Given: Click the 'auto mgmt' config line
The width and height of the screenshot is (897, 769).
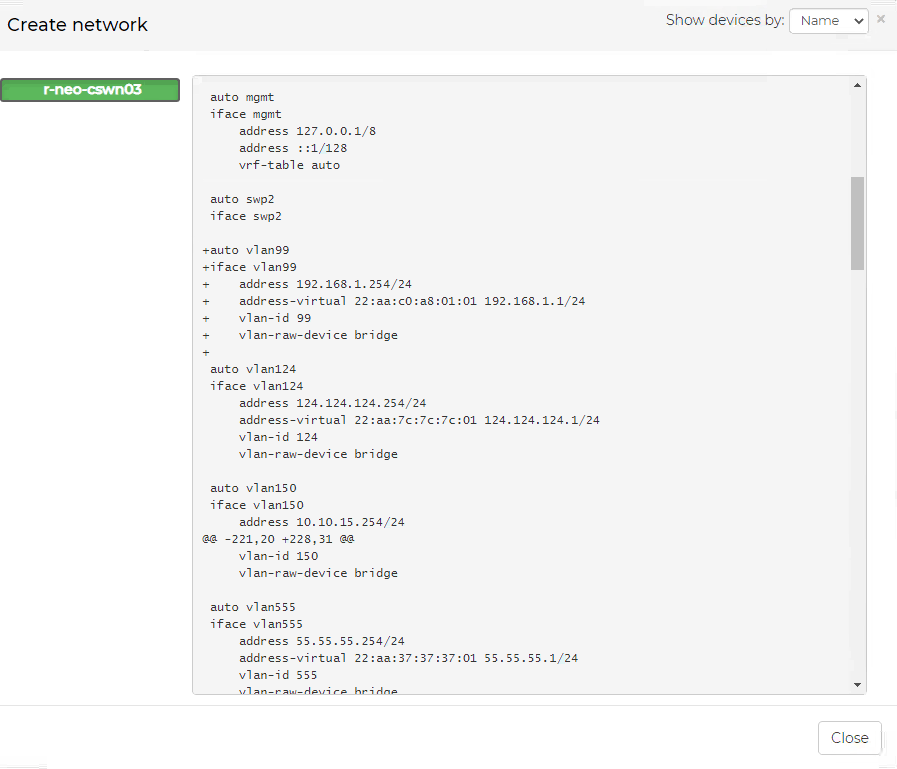Looking at the screenshot, I should (x=242, y=97).
